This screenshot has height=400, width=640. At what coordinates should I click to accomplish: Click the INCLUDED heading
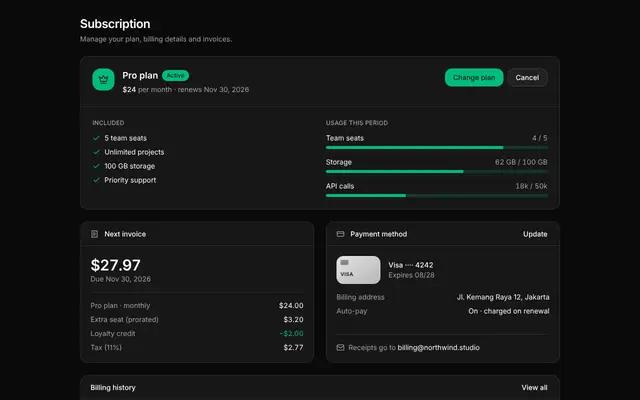pyautogui.click(x=108, y=123)
